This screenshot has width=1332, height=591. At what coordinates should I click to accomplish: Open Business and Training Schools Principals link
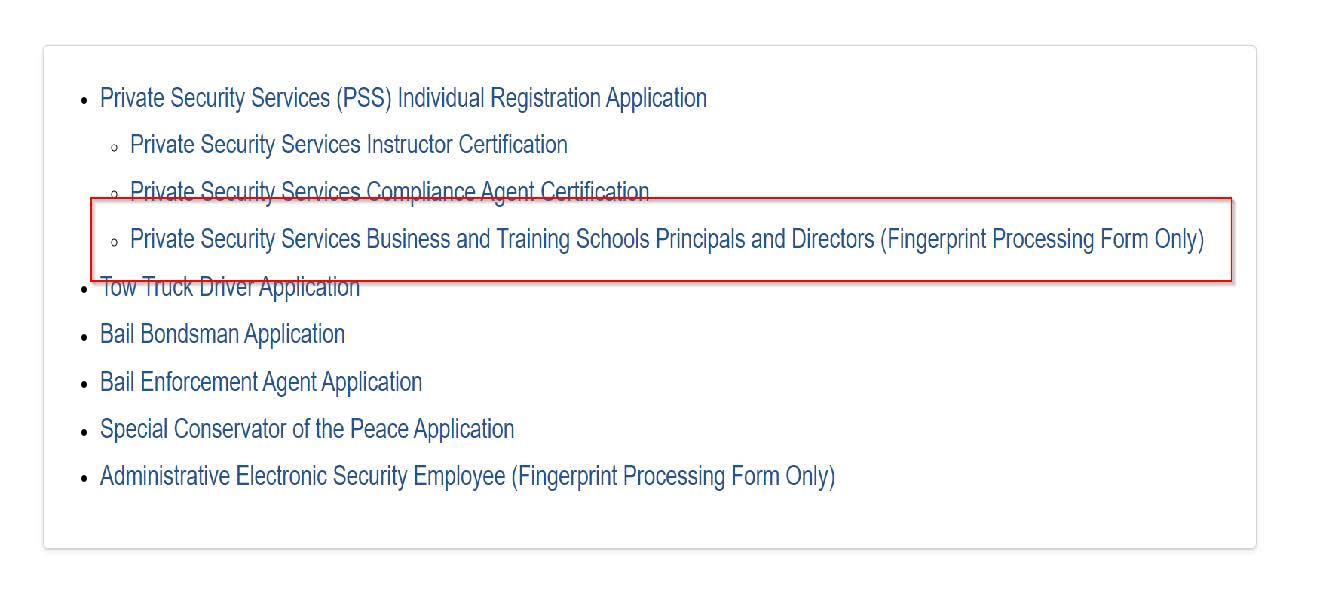point(667,240)
